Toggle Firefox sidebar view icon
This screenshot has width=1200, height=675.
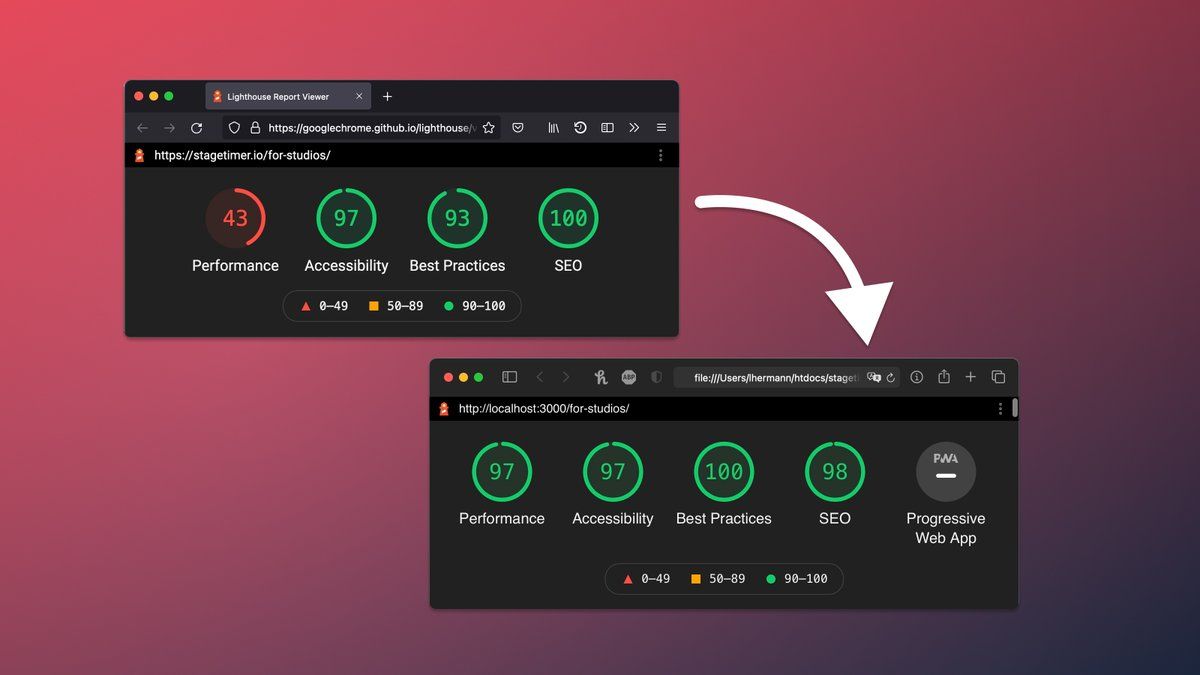pos(607,128)
